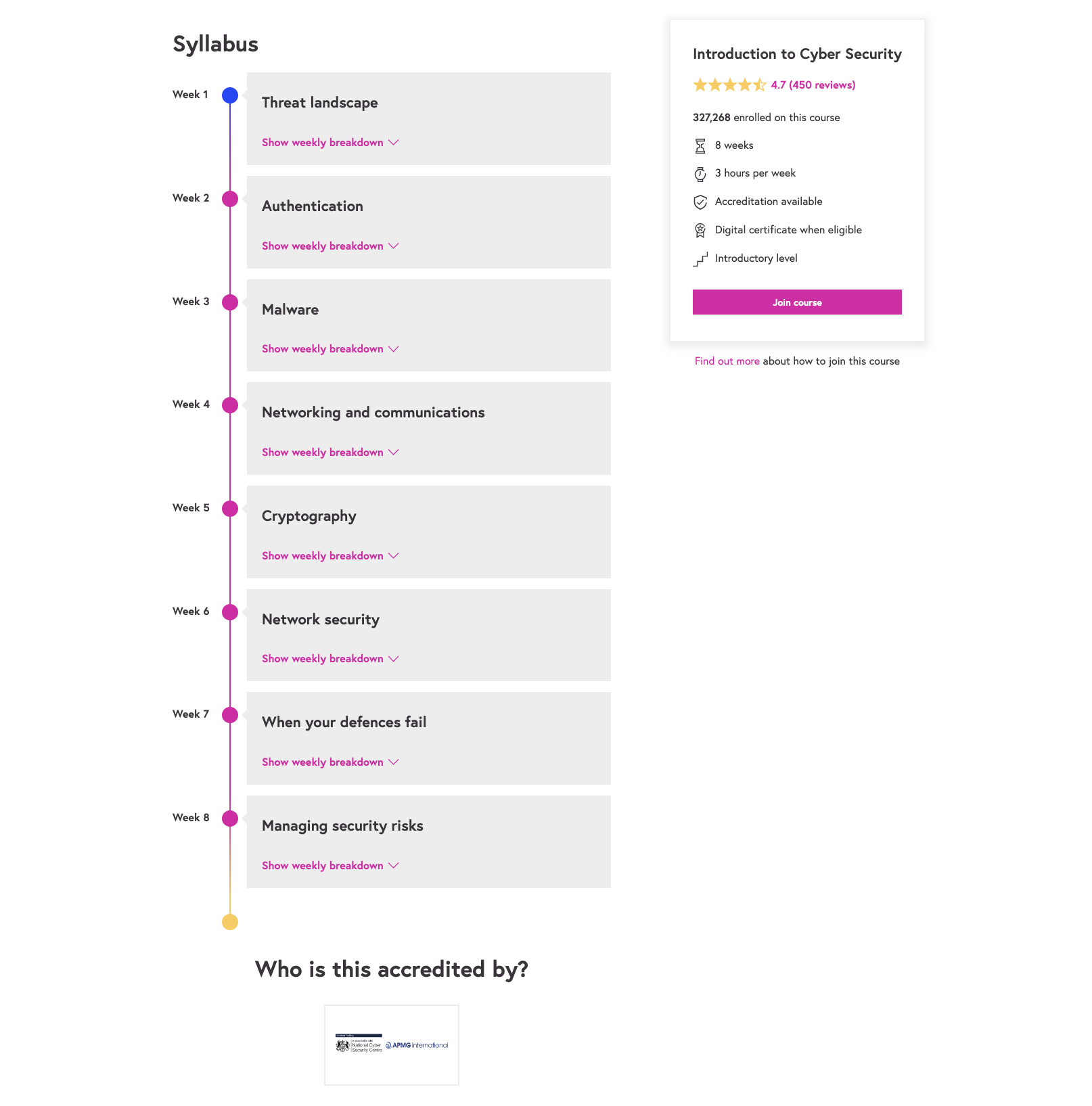Click the certificate ribbon icon
This screenshot has width=1092, height=1106.
(700, 231)
